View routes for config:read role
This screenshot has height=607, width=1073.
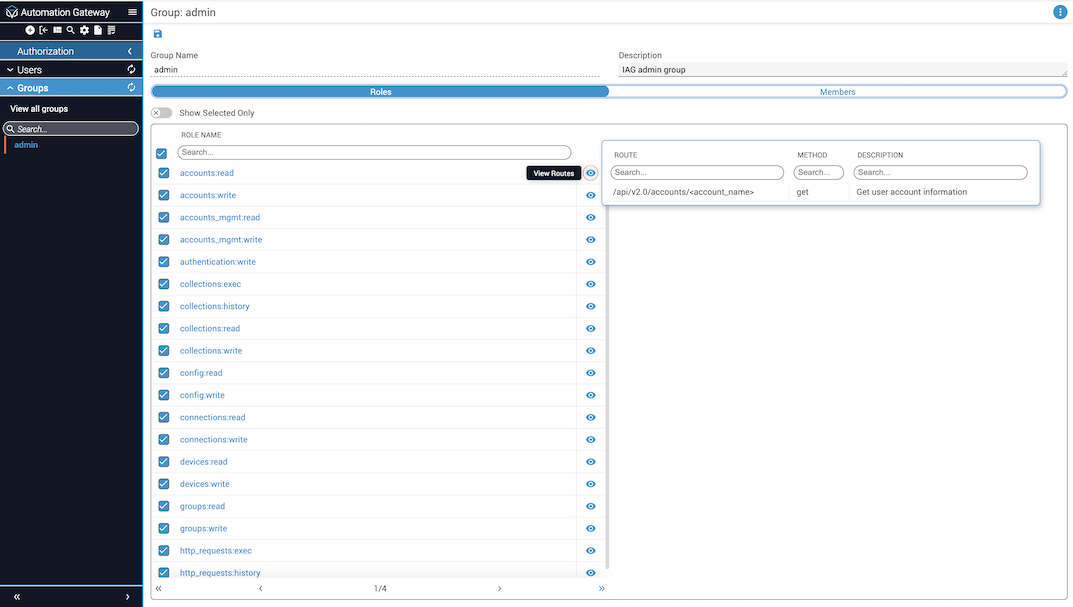click(x=591, y=373)
